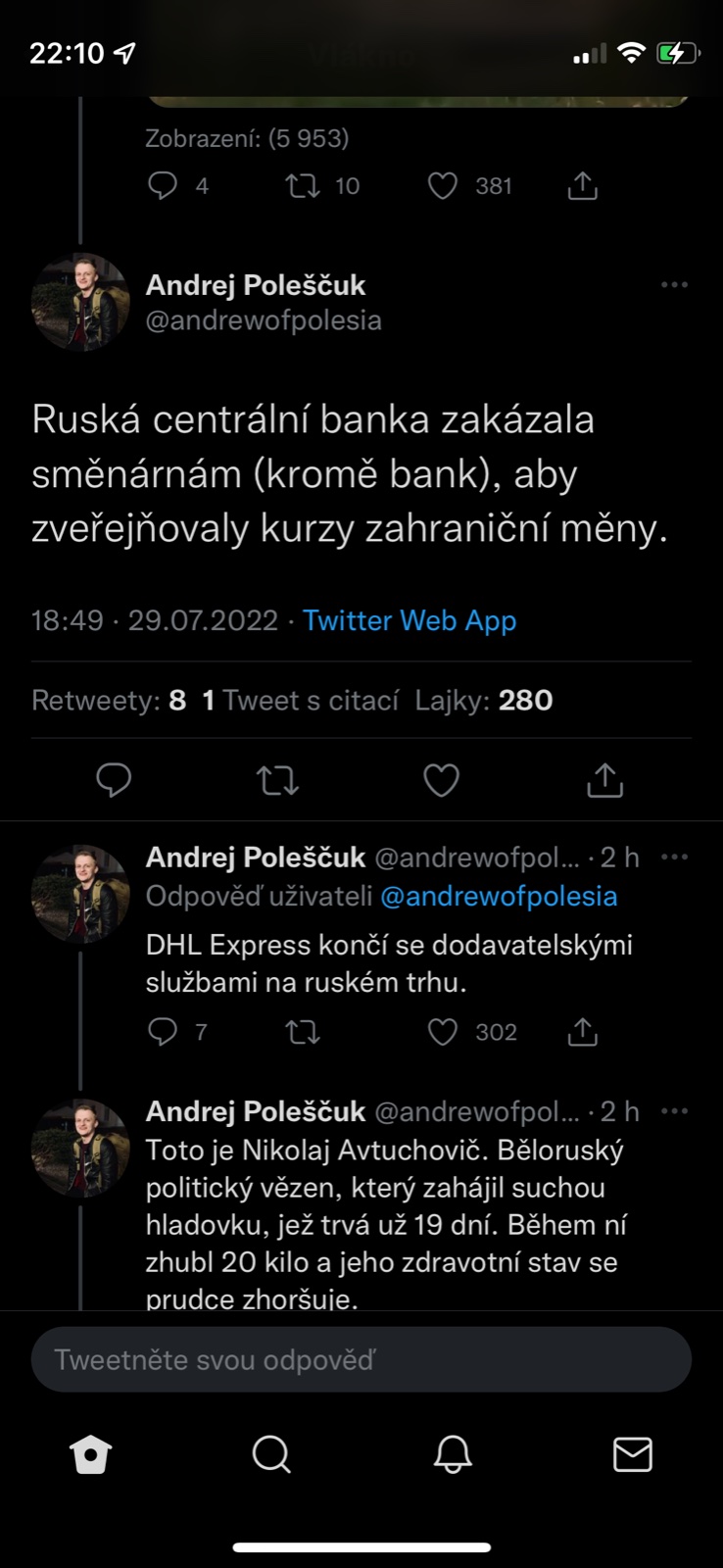
Task: Retweet the main tweet about směnárnám
Action: click(x=277, y=780)
